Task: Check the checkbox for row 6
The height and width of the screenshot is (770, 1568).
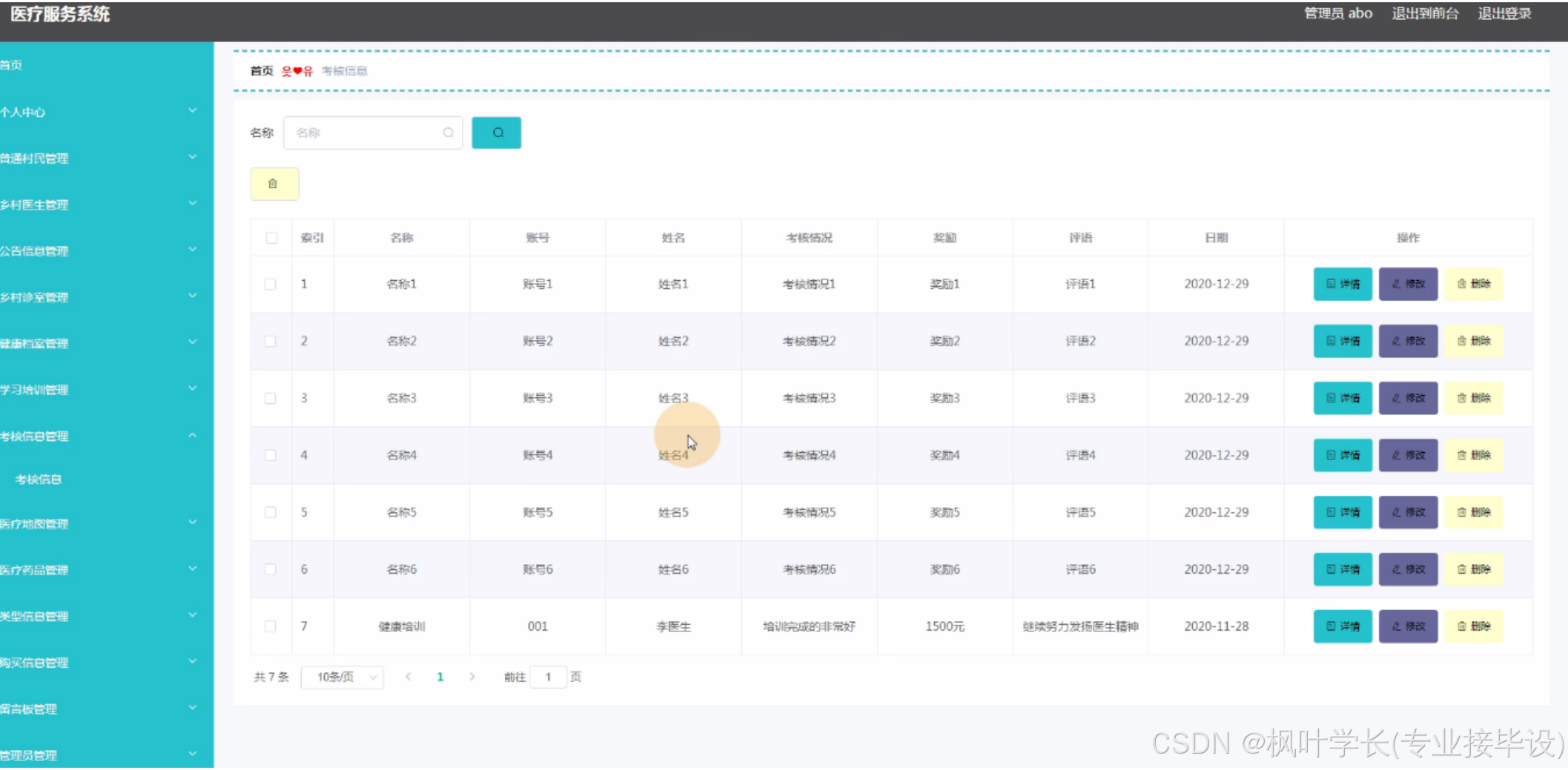Action: pos(271,569)
